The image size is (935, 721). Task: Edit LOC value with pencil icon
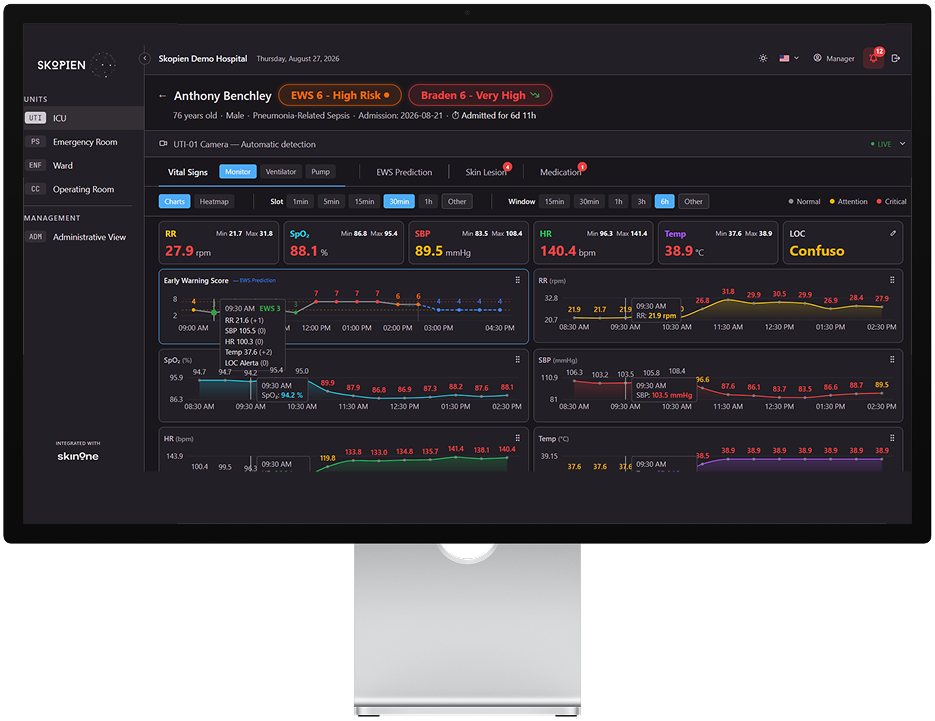pos(893,234)
